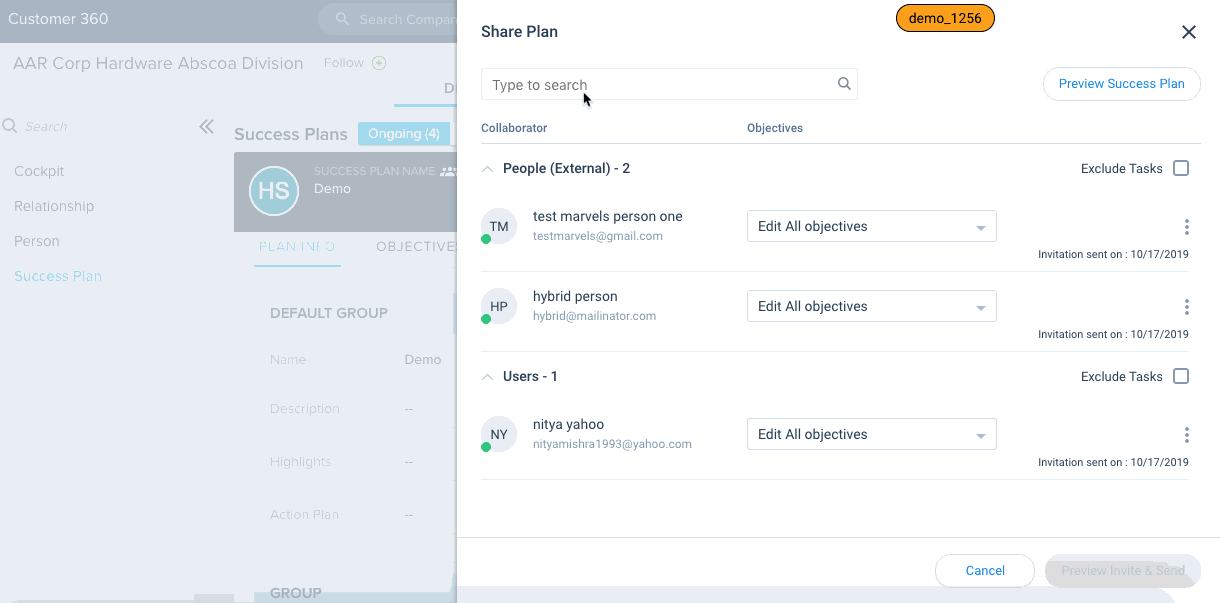Collapse the Users section

488,377
